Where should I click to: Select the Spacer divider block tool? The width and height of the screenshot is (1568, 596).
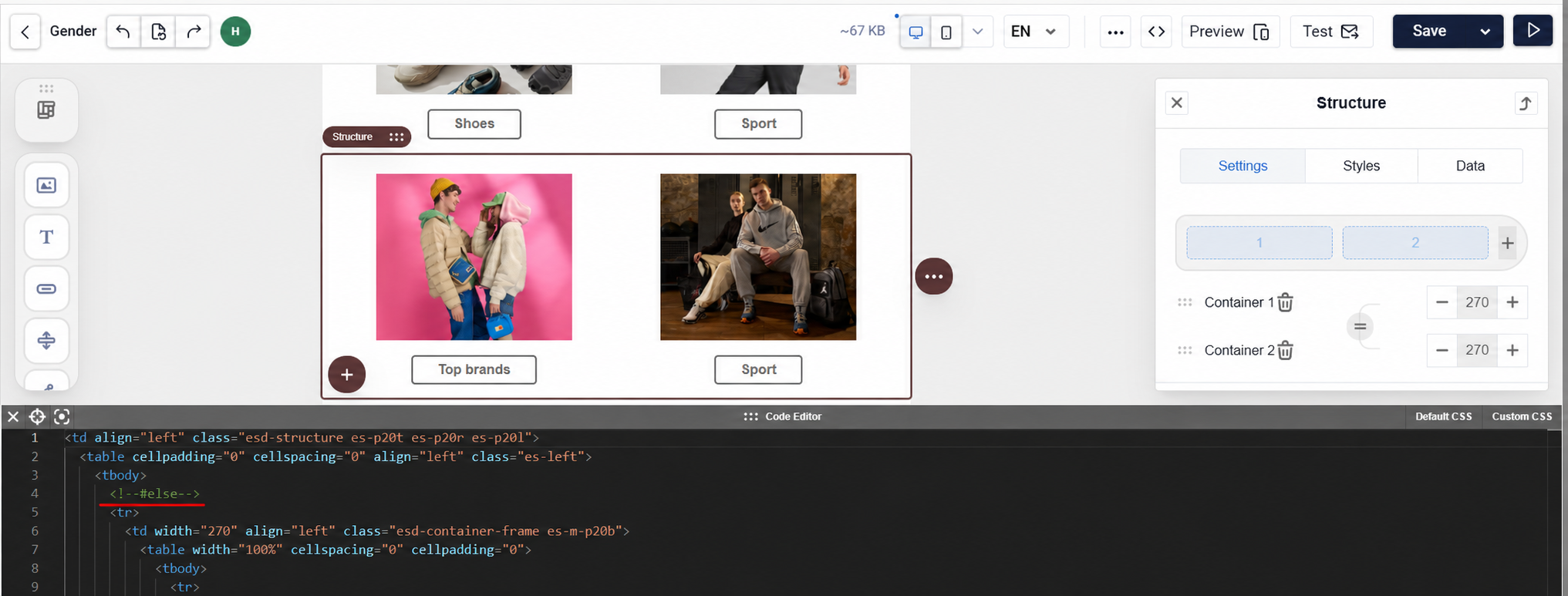(46, 340)
